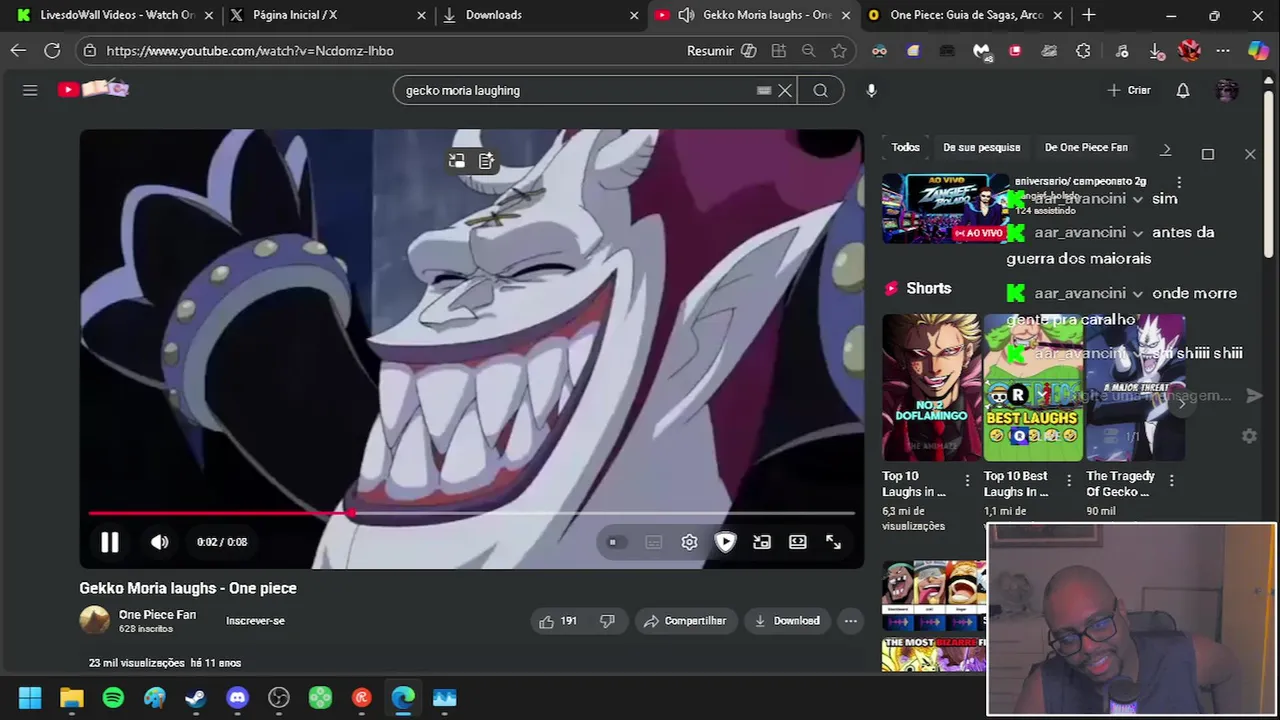
Task: Open options for Top 10 Laughs short
Action: pyautogui.click(x=967, y=481)
